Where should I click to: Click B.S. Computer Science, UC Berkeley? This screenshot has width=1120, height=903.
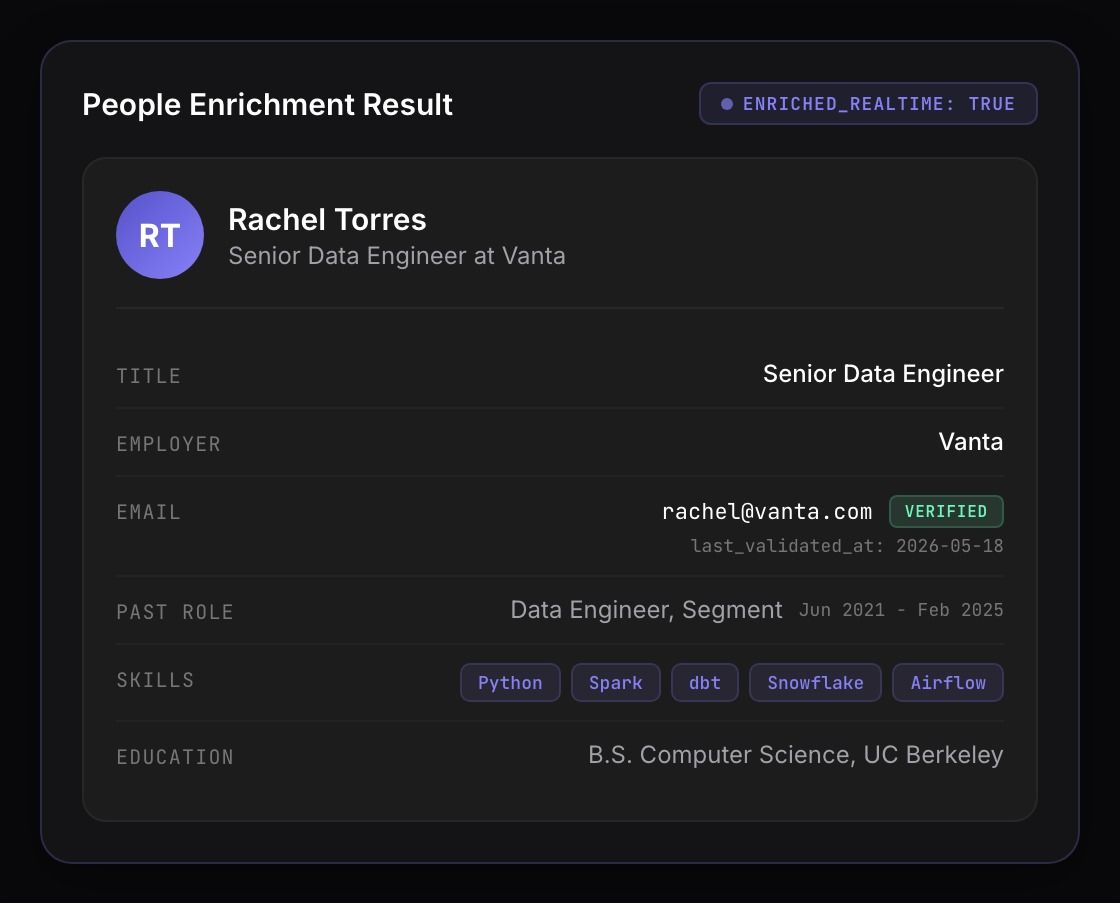tap(796, 755)
